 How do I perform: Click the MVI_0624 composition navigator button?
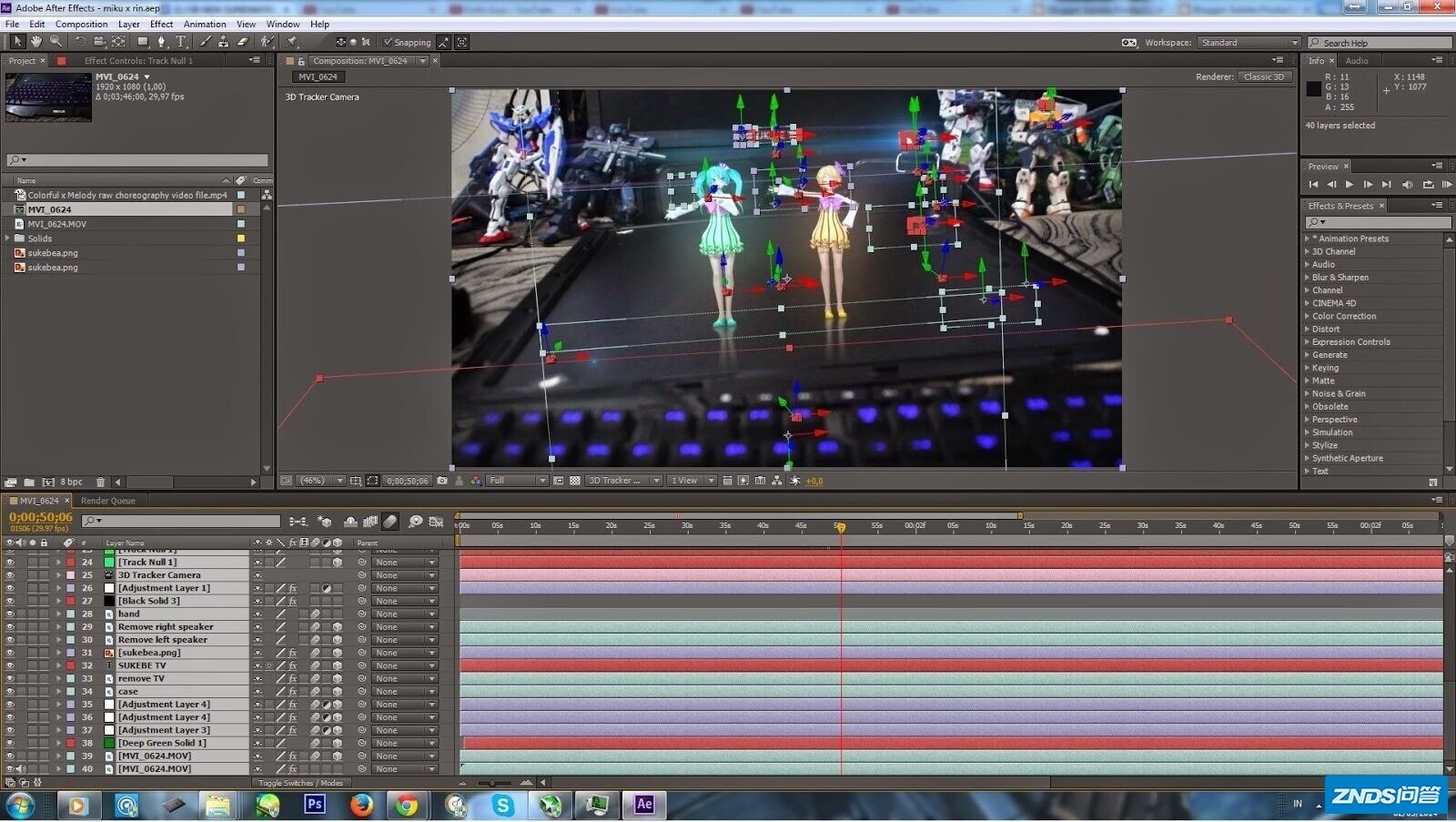(318, 77)
